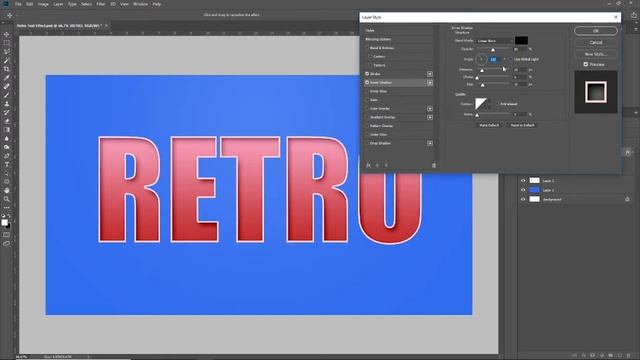The width and height of the screenshot is (640, 360).
Task: Select the Gradient tool
Action: [x=7, y=130]
